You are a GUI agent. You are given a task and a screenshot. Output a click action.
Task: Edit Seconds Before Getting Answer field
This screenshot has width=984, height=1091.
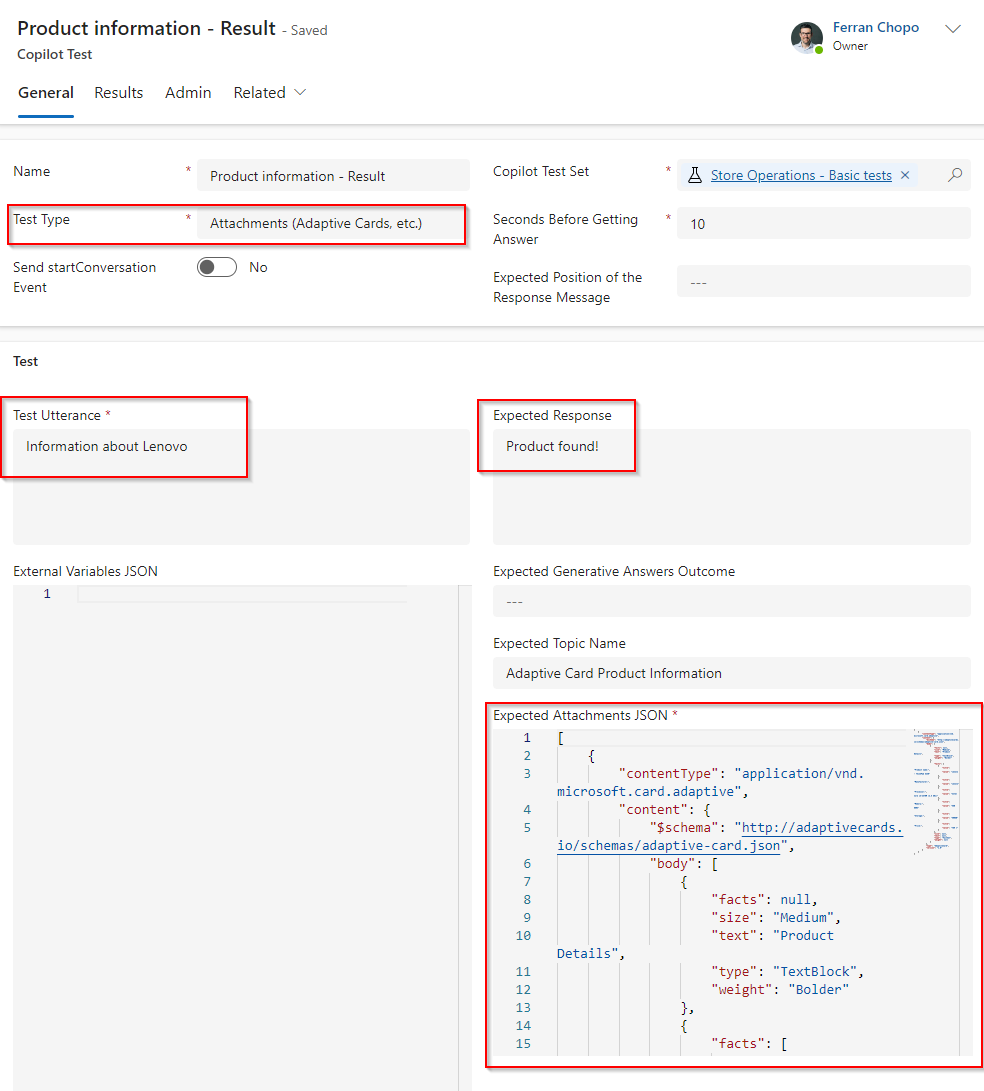(x=823, y=223)
